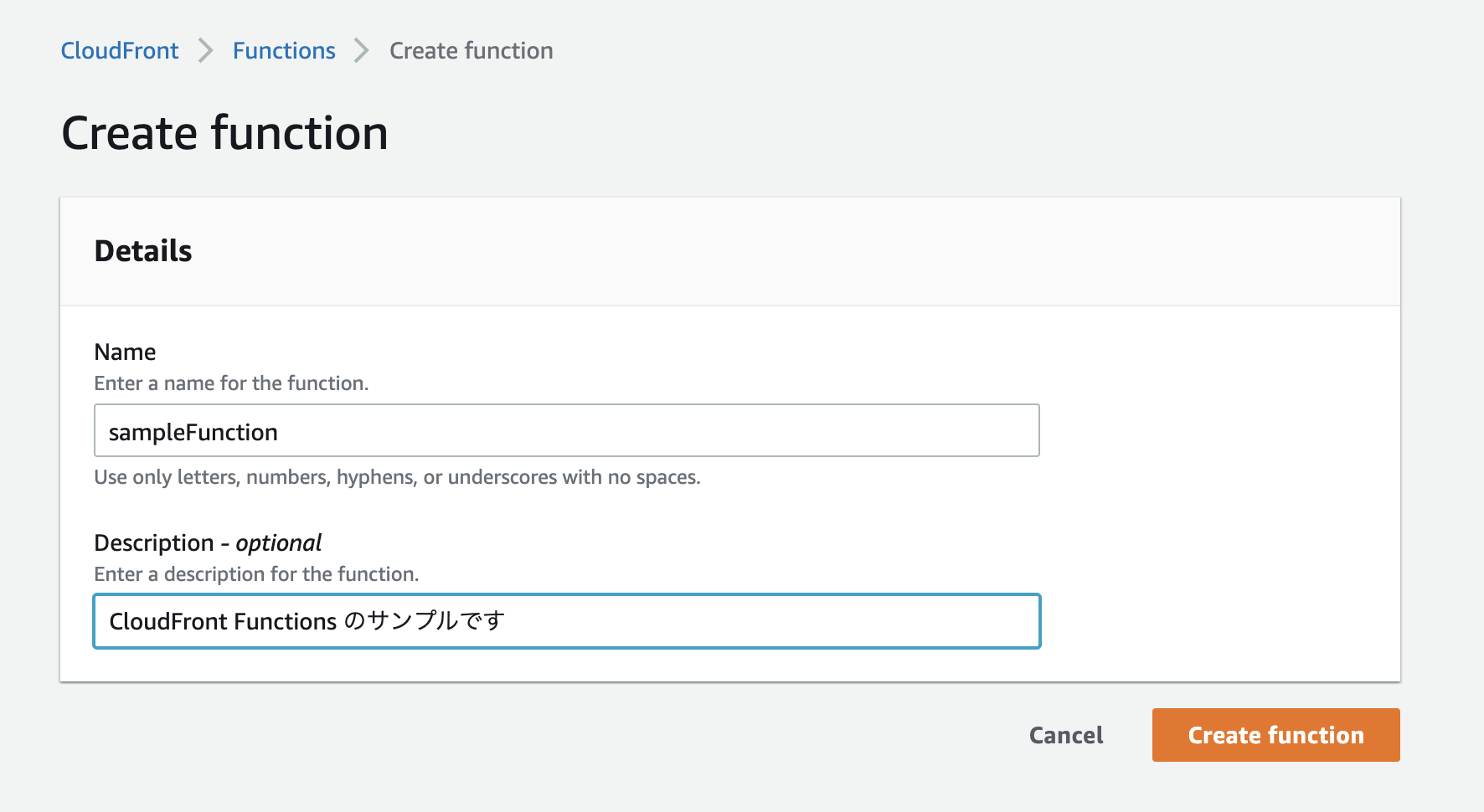Screen dimensions: 1484x812
Task: Click the Enter a name helper text
Action: click(x=231, y=383)
